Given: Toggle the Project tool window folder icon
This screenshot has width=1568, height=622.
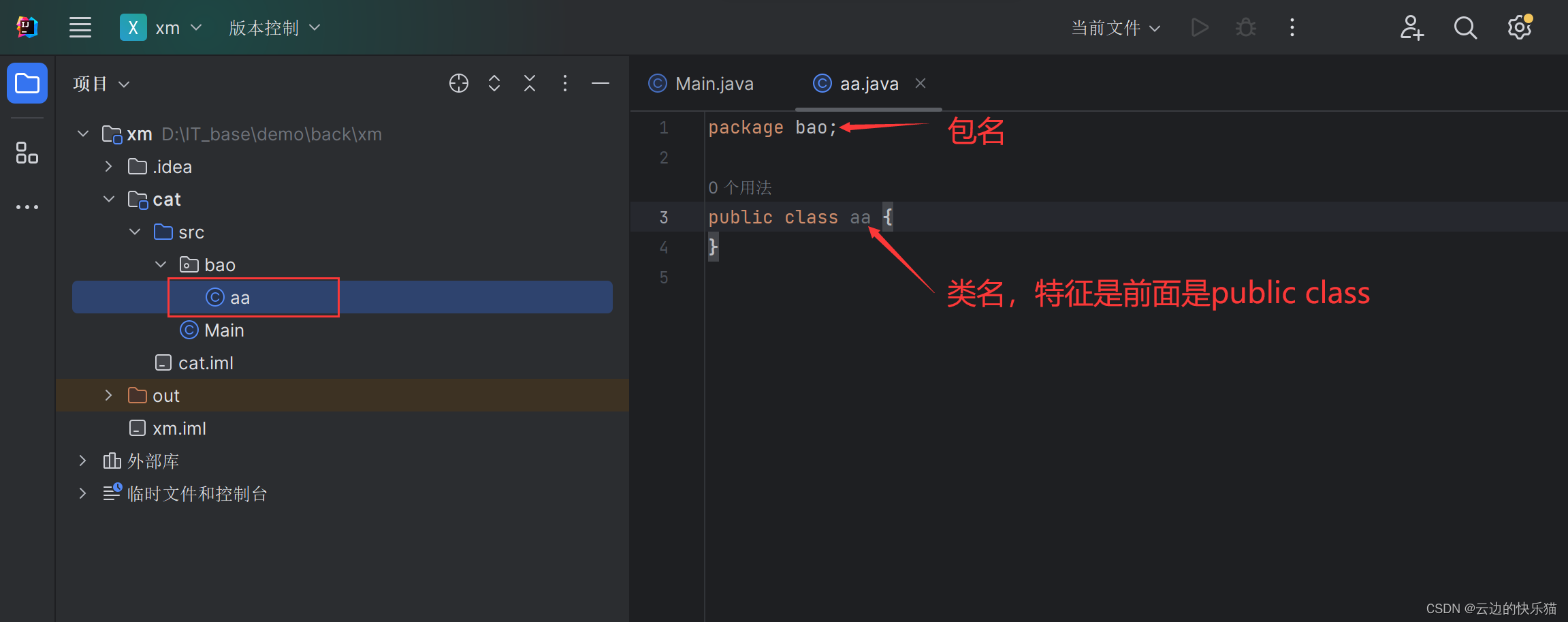Looking at the screenshot, I should pyautogui.click(x=27, y=83).
